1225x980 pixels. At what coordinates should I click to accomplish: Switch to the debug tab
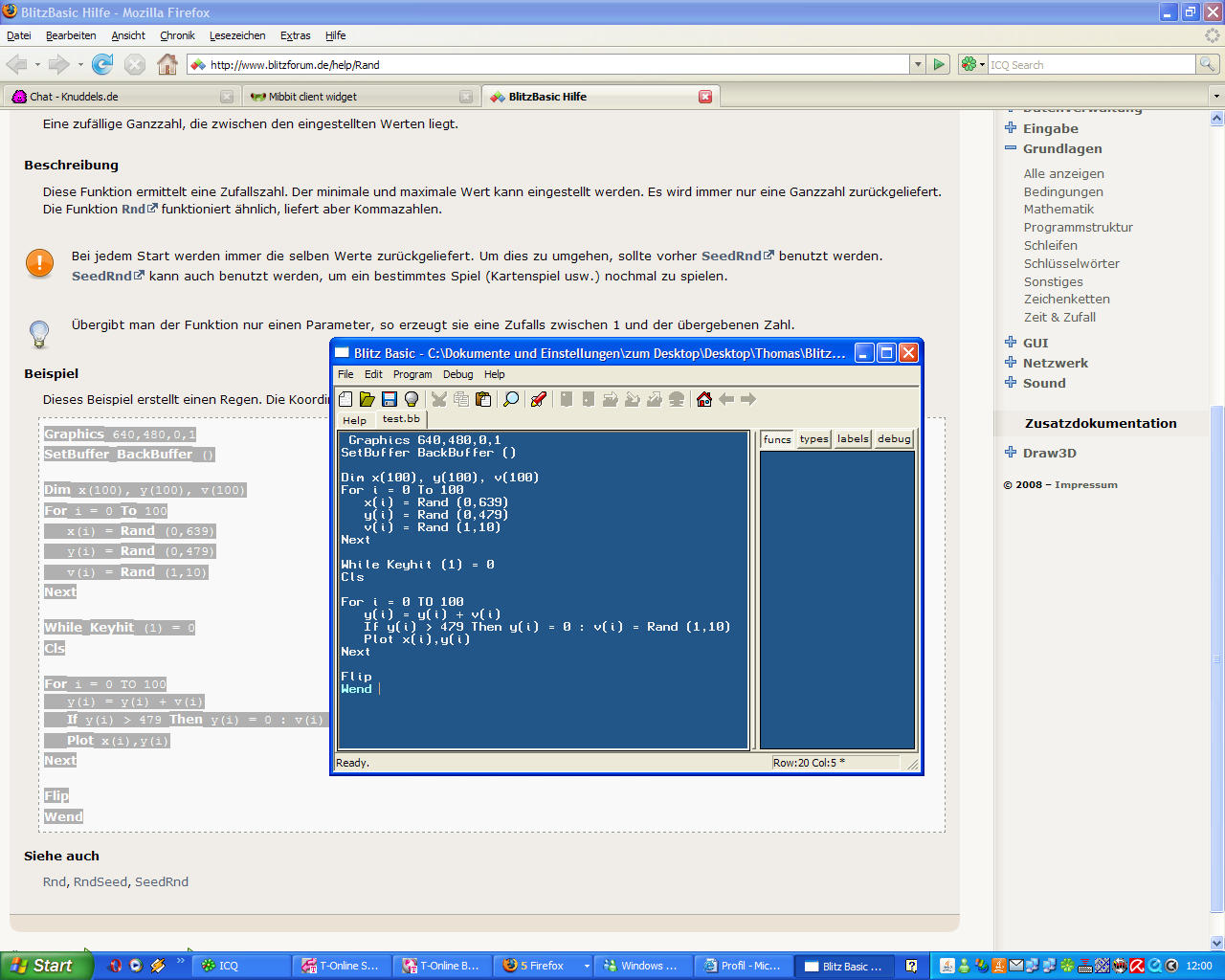(x=894, y=439)
